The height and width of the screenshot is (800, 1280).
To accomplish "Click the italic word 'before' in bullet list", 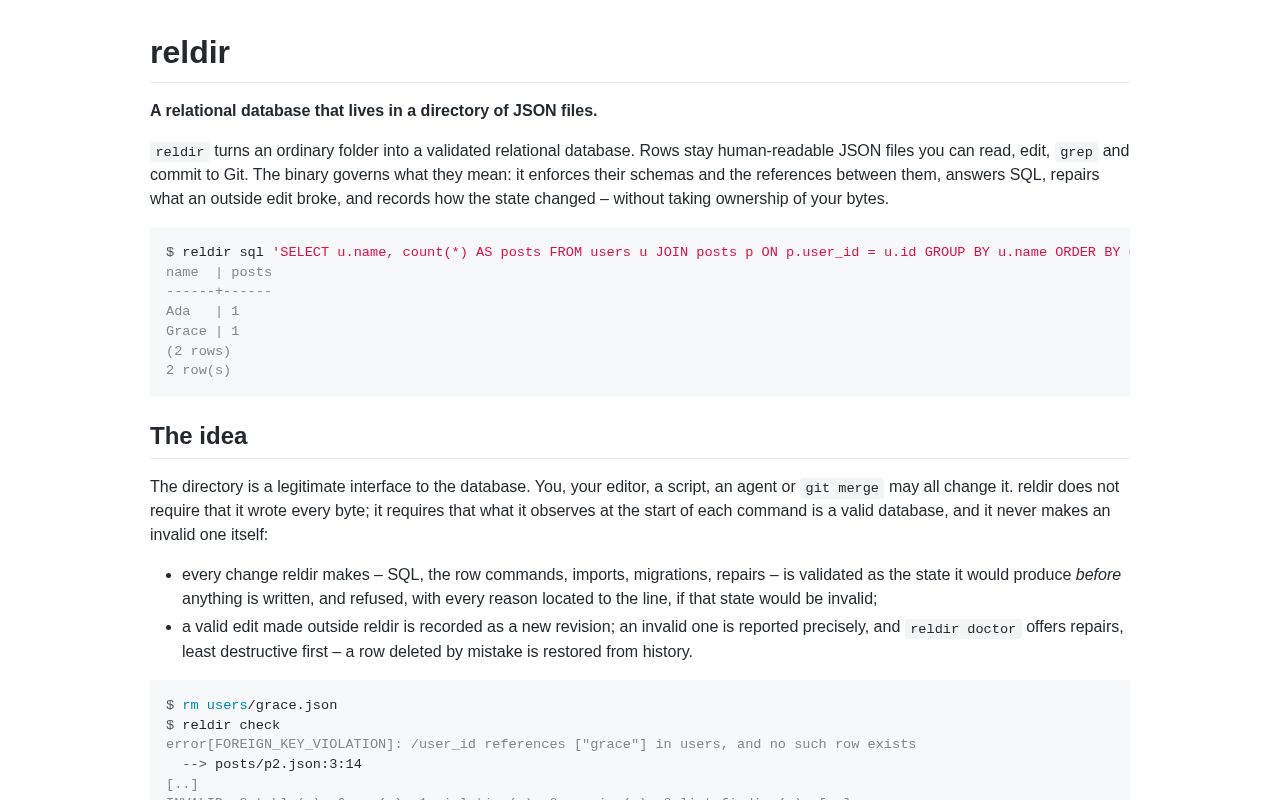I will [1098, 574].
